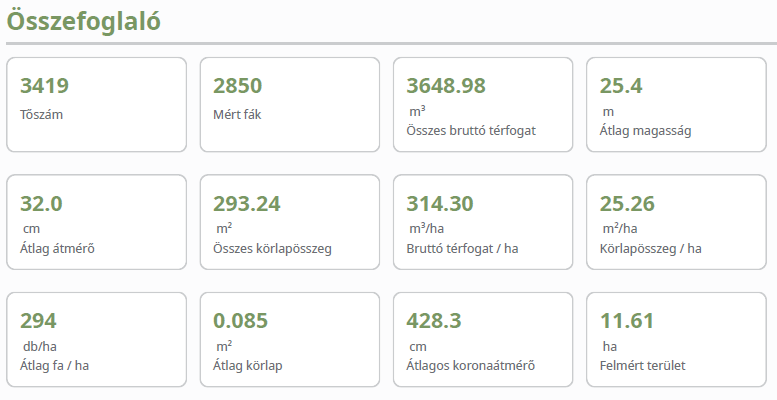777x400 pixels.
Task: Select the 32.0 diameter value
Action: pyautogui.click(x=41, y=204)
